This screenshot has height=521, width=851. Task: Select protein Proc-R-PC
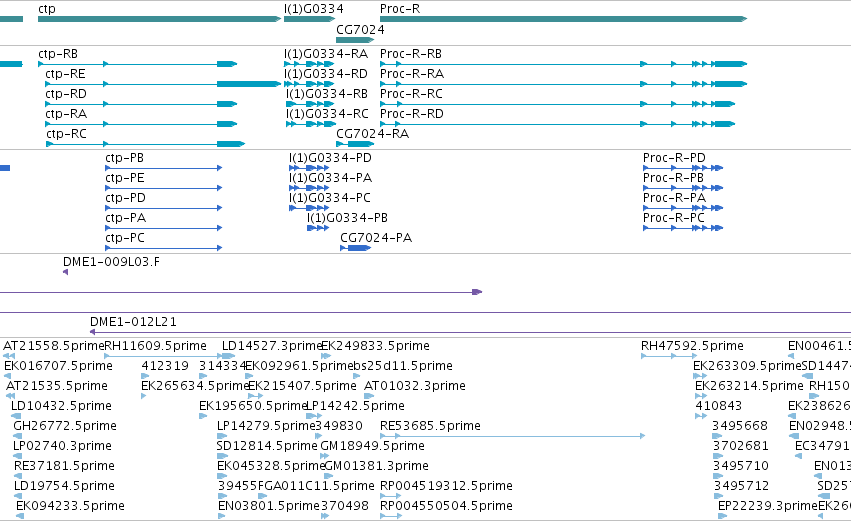click(x=674, y=218)
